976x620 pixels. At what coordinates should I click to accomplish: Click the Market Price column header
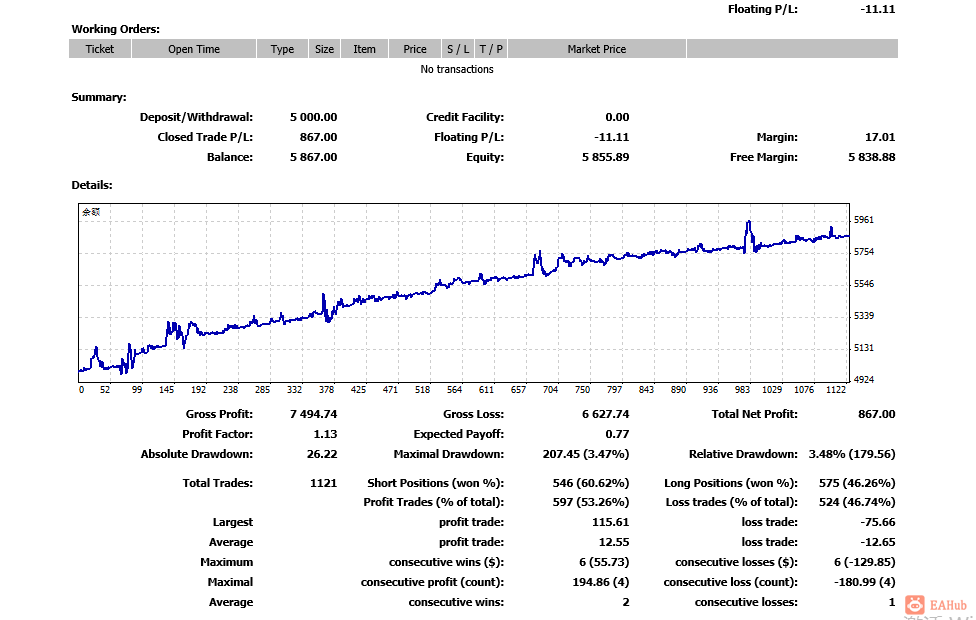[x=596, y=49]
